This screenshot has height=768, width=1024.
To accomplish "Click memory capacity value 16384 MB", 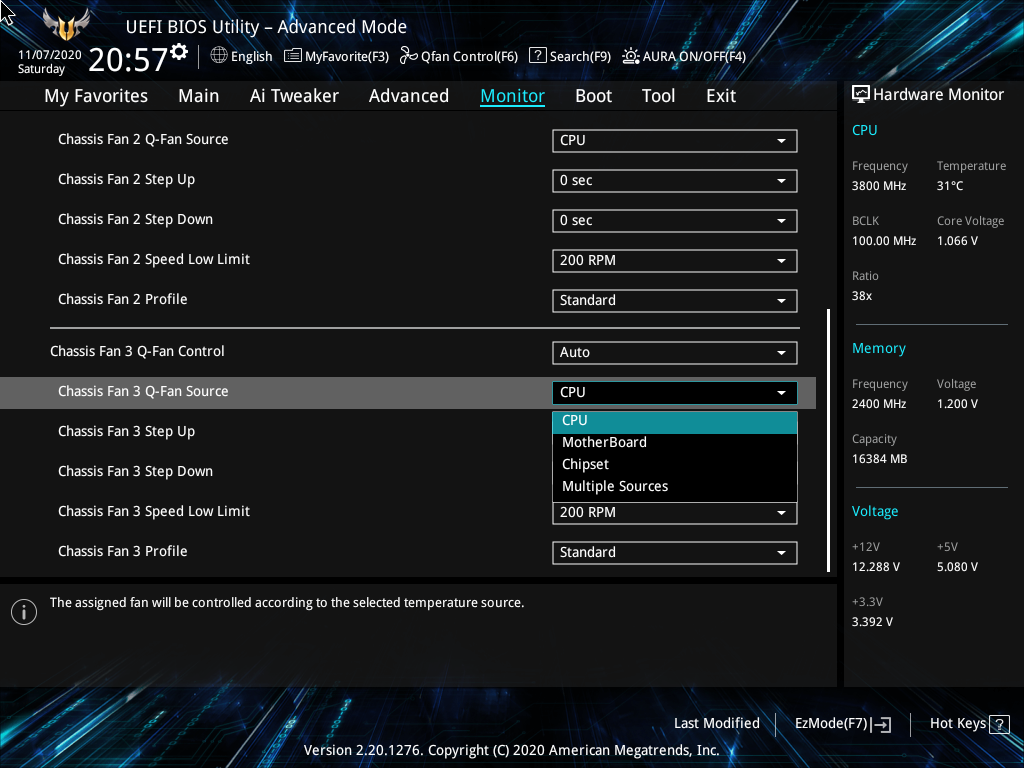I will coord(880,459).
